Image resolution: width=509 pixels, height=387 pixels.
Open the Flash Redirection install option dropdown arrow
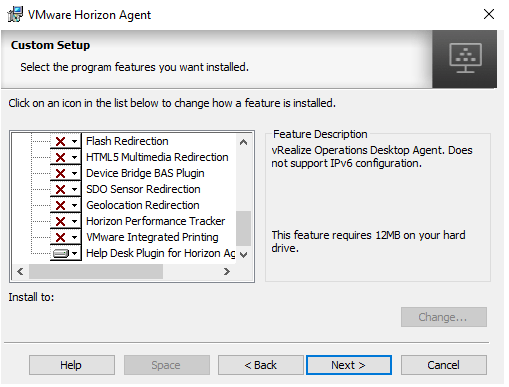tap(75, 141)
